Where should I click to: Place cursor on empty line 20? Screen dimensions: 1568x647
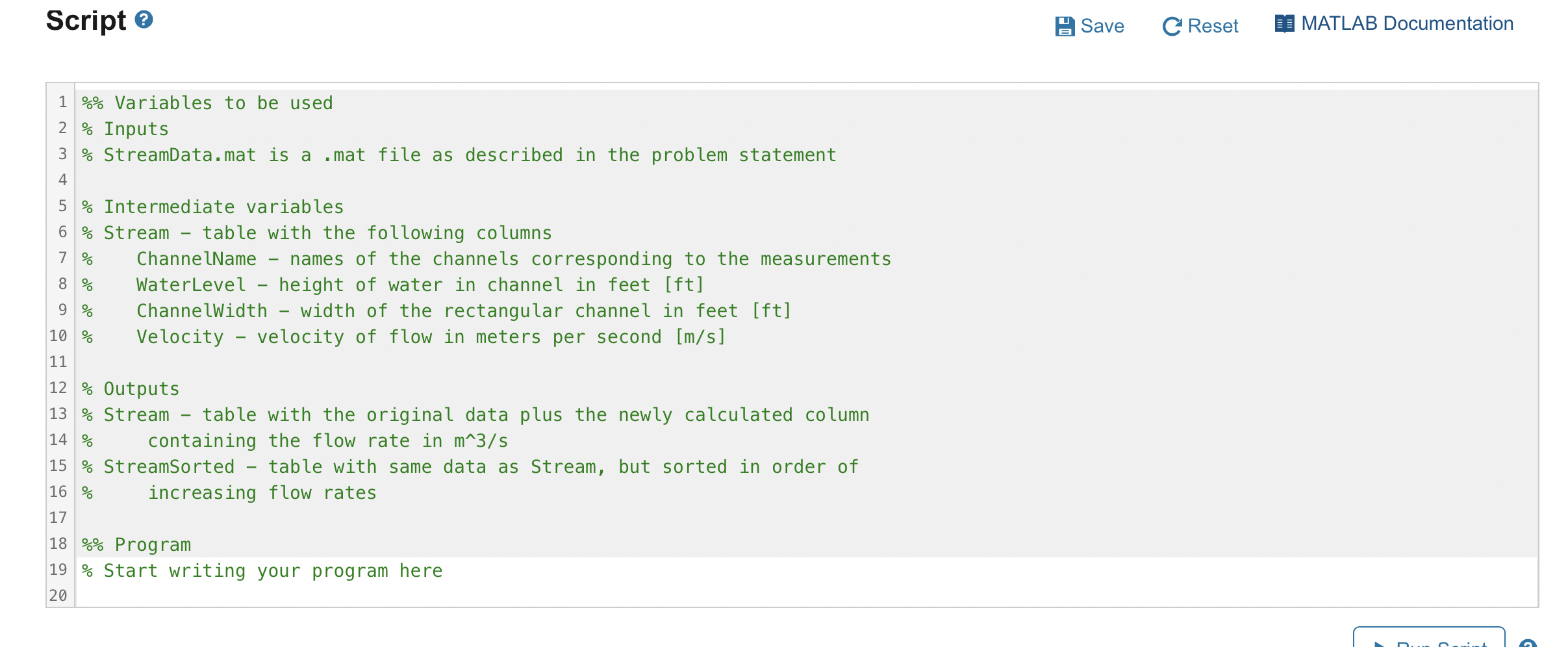click(x=805, y=595)
